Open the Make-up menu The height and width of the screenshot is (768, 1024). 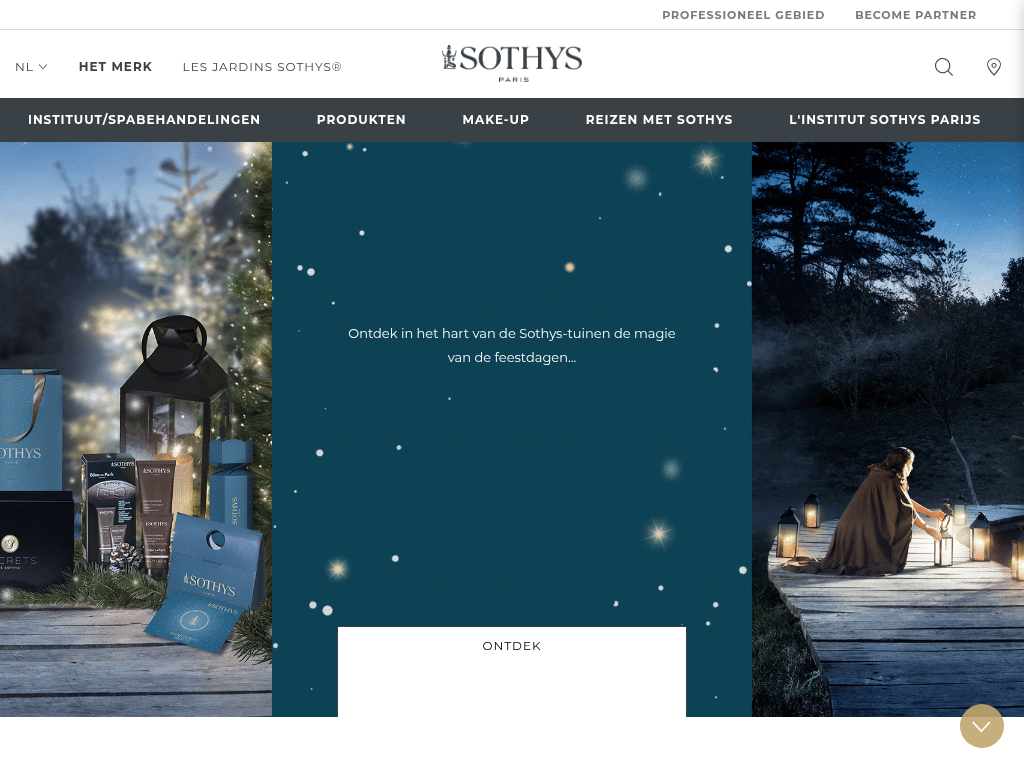(496, 120)
